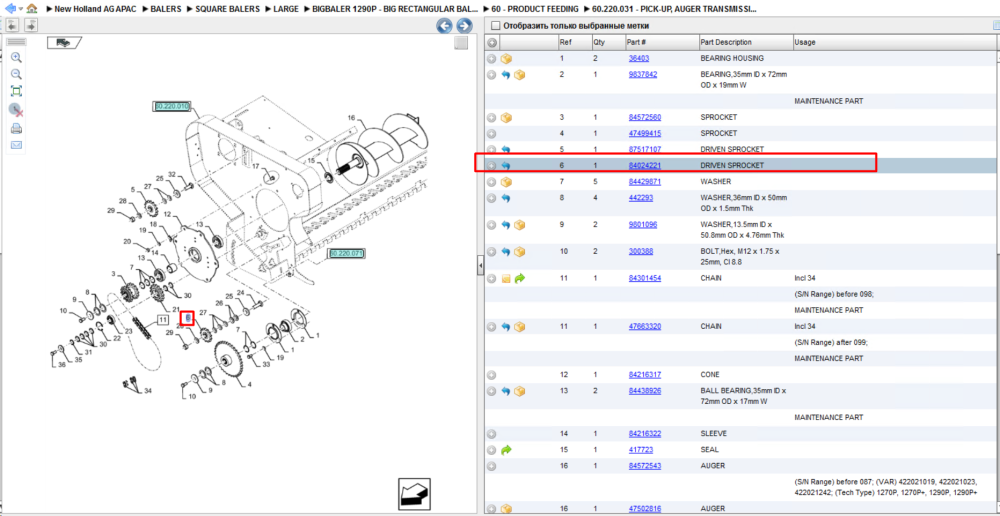Toggle 'Отобразить только выбранные метки' checkbox

tap(495, 26)
